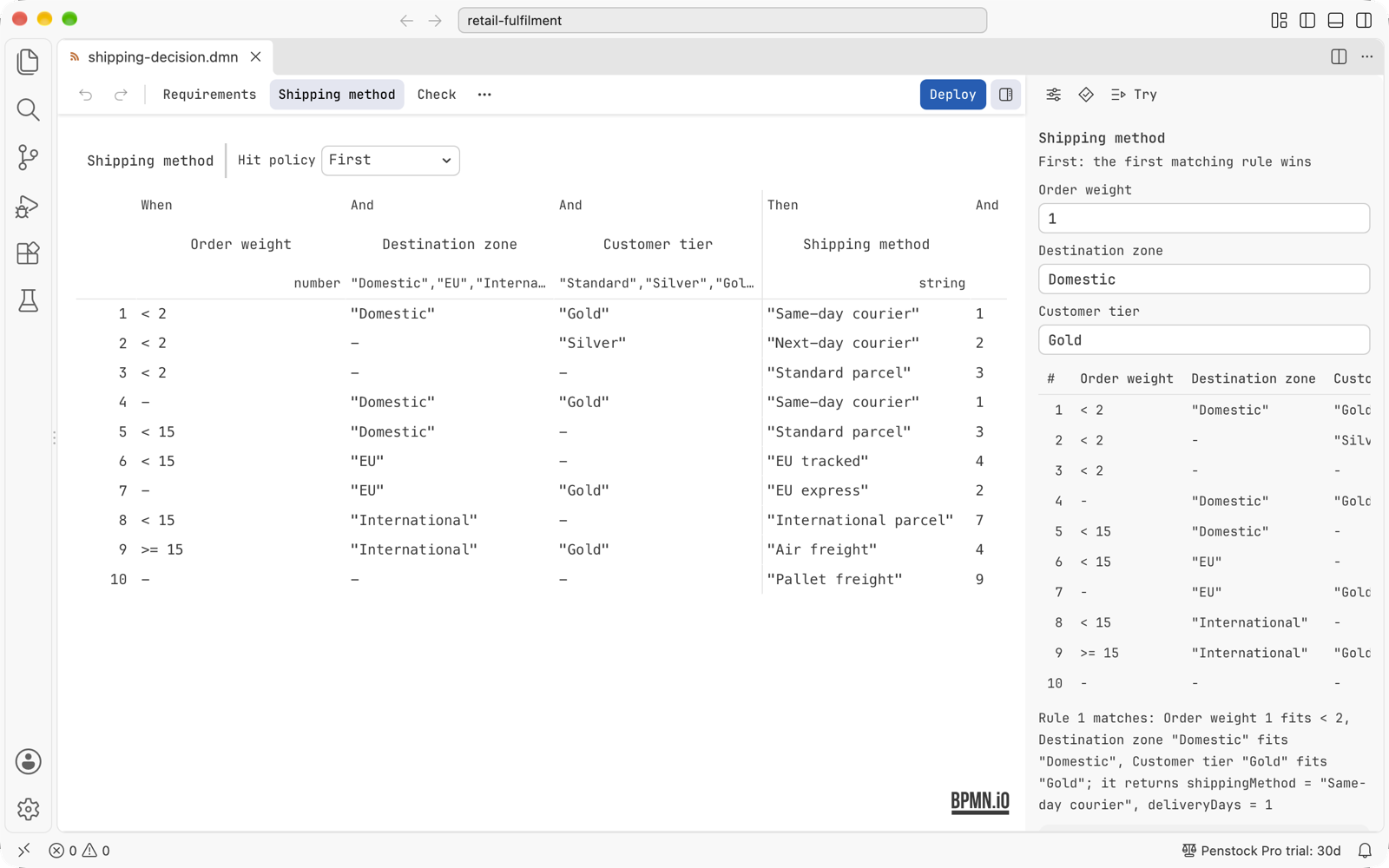Click the remote connection icon in status bar
The image size is (1389, 868).
click(x=23, y=851)
